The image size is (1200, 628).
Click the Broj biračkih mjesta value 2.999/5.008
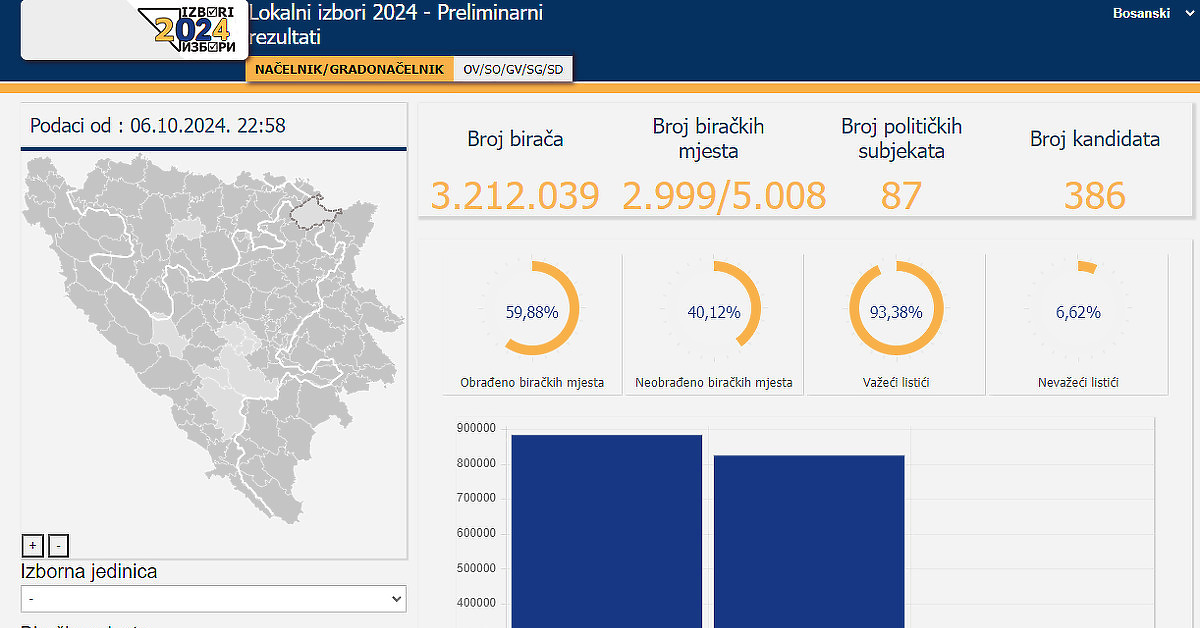(x=724, y=195)
